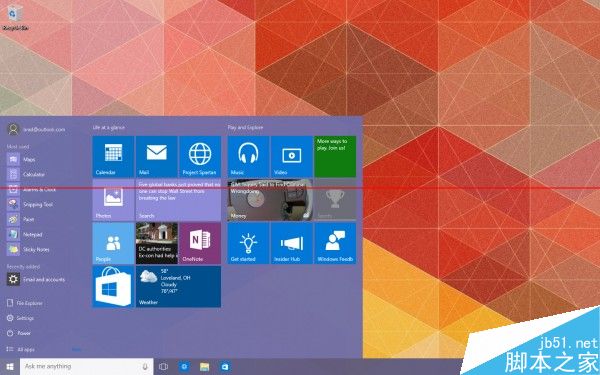The height and width of the screenshot is (375, 600).
Task: Open the Music tile with headphones
Action: click(248, 157)
